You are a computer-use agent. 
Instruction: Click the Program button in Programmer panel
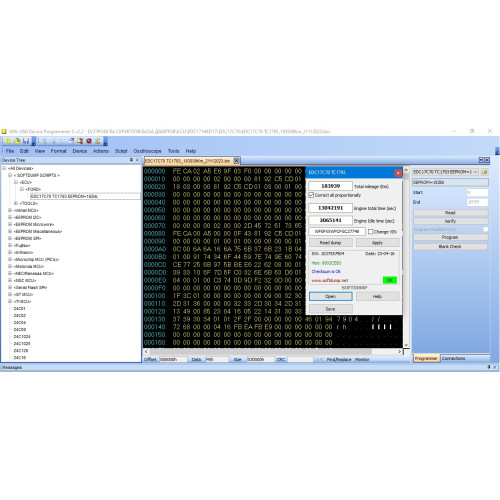coord(451,237)
